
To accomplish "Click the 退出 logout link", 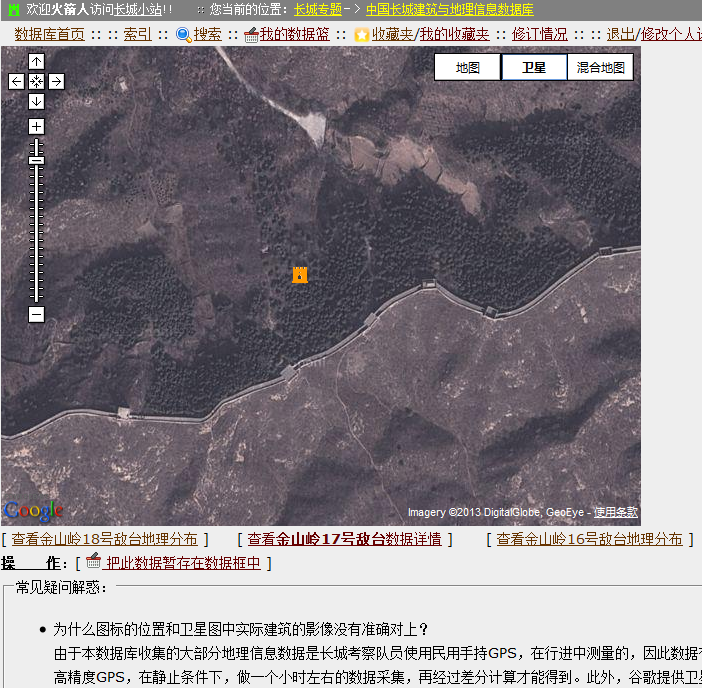I will coord(621,34).
